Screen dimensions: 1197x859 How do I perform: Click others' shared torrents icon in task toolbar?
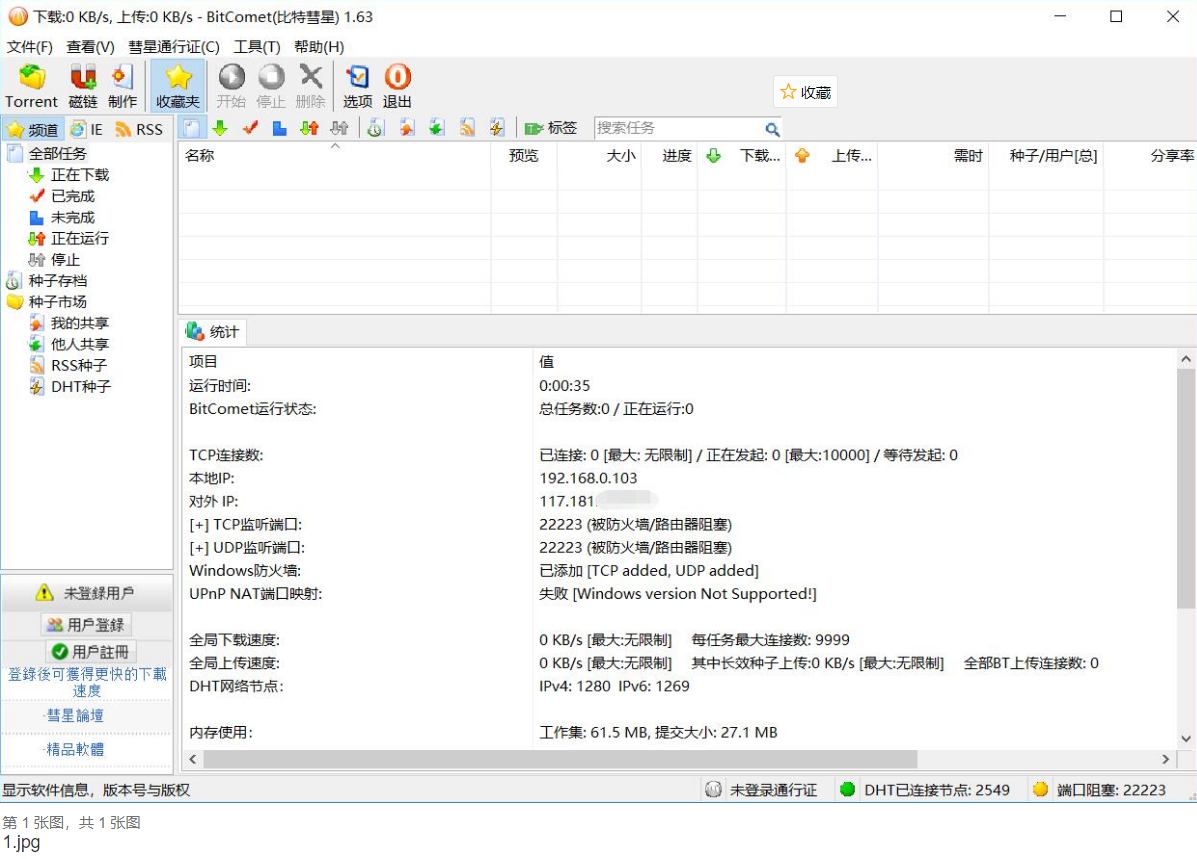437,128
